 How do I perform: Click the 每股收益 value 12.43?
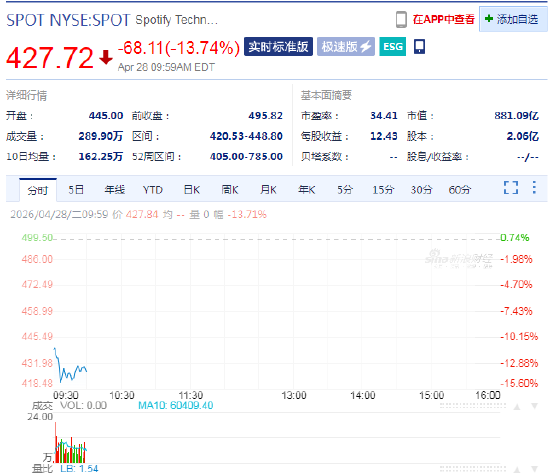coord(384,136)
